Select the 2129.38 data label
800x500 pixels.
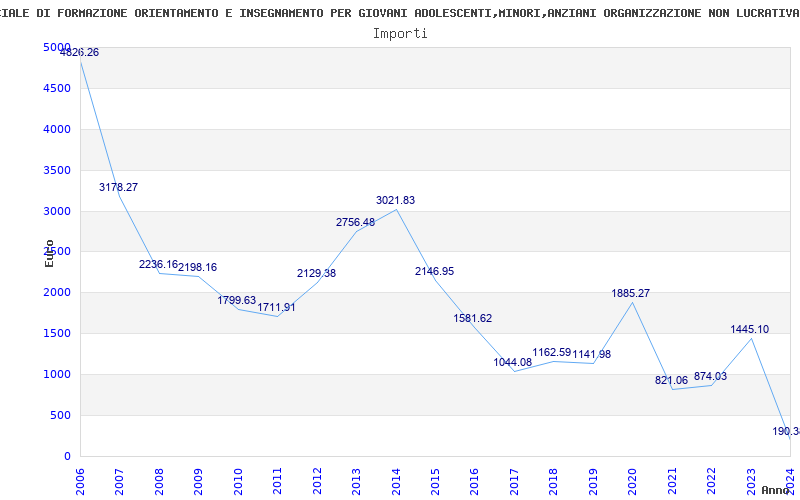tap(316, 273)
